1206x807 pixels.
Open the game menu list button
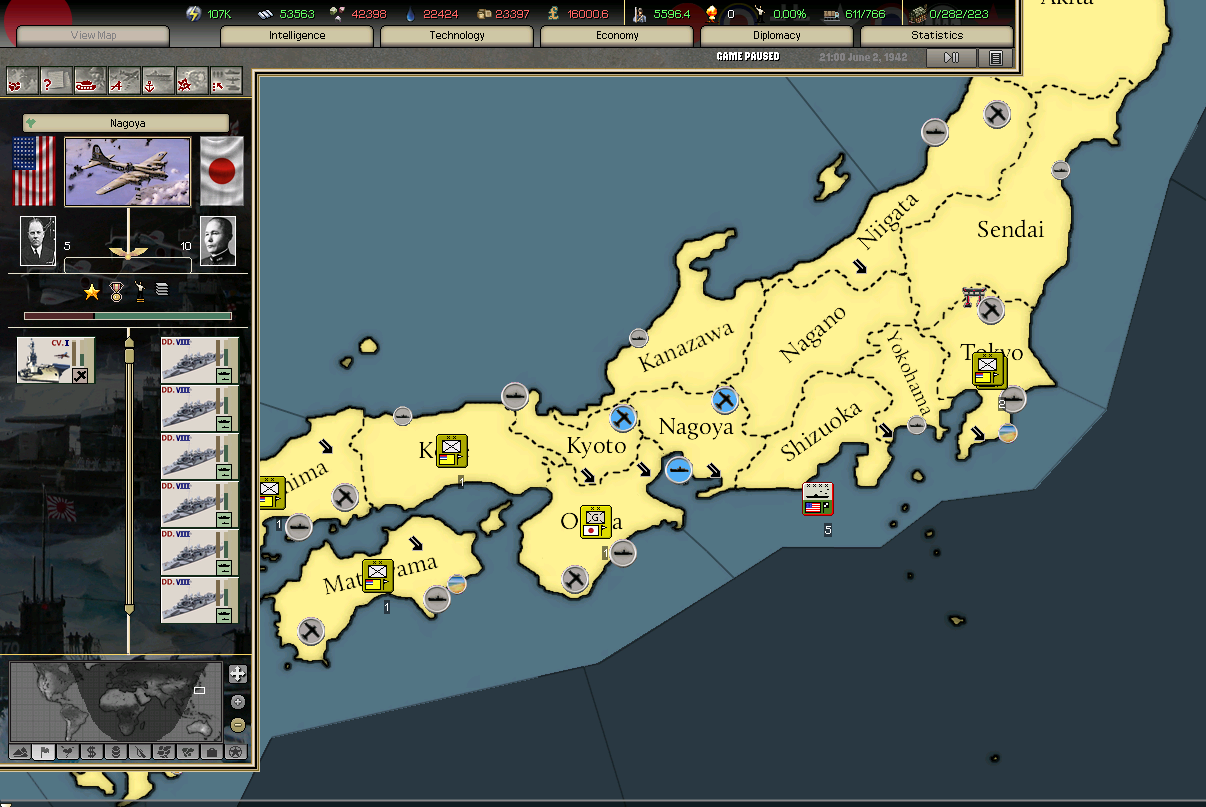(x=995, y=58)
